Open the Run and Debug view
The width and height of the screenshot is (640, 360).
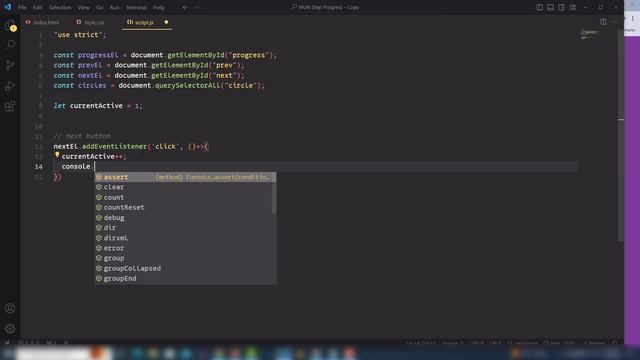(10, 86)
